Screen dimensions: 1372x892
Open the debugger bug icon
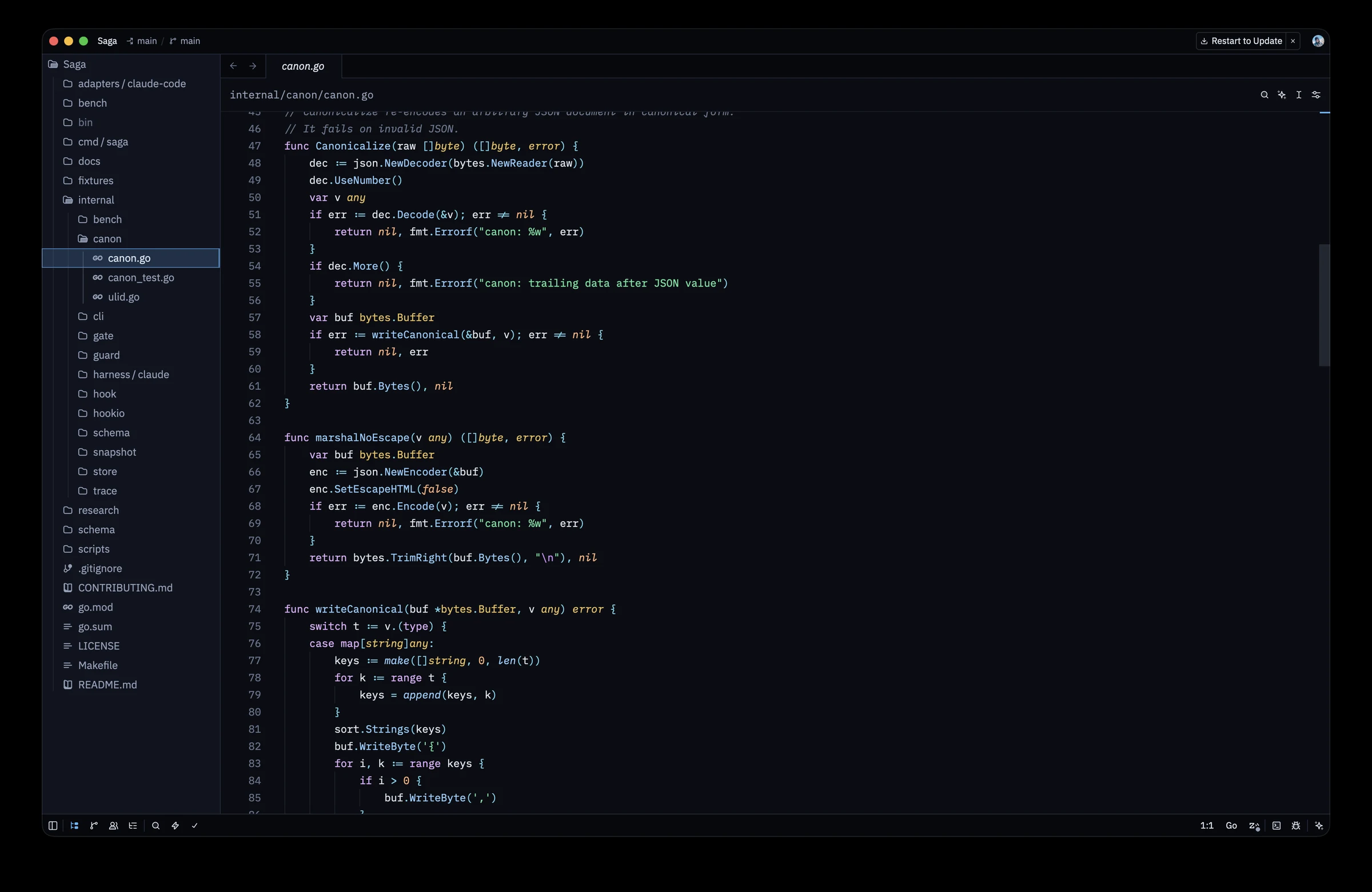(1296, 826)
